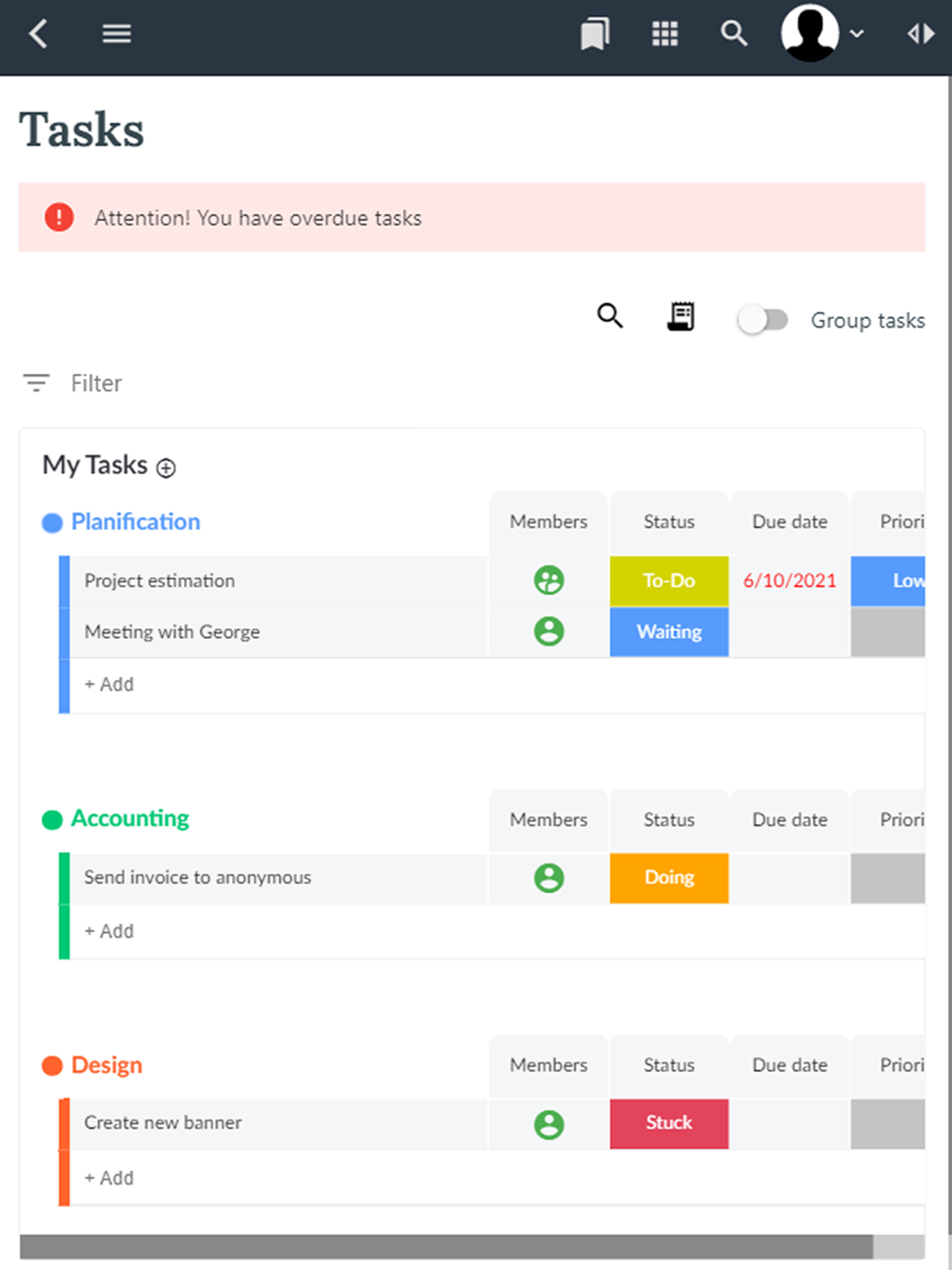Select the Meeting with George task
The height and width of the screenshot is (1270, 952).
tap(279, 632)
